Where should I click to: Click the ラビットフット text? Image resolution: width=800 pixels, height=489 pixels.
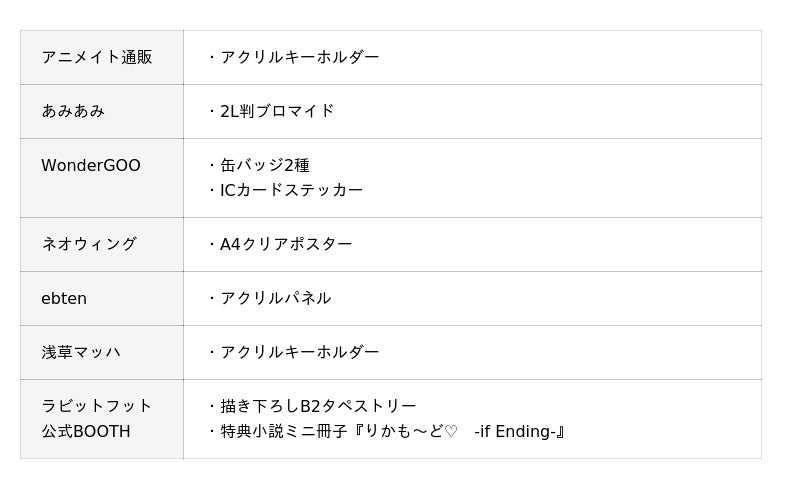click(x=97, y=406)
